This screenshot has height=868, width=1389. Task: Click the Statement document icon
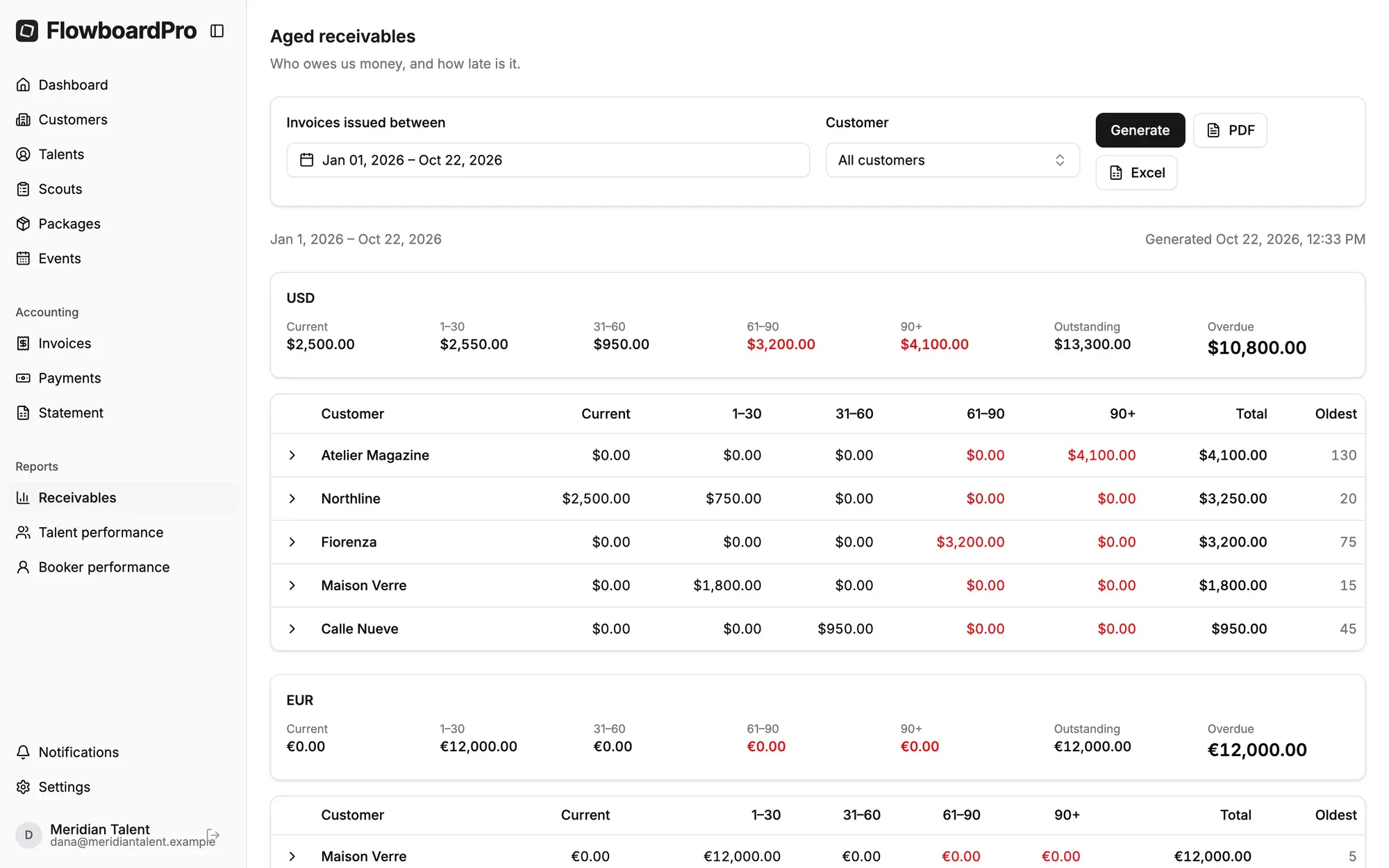(x=23, y=412)
